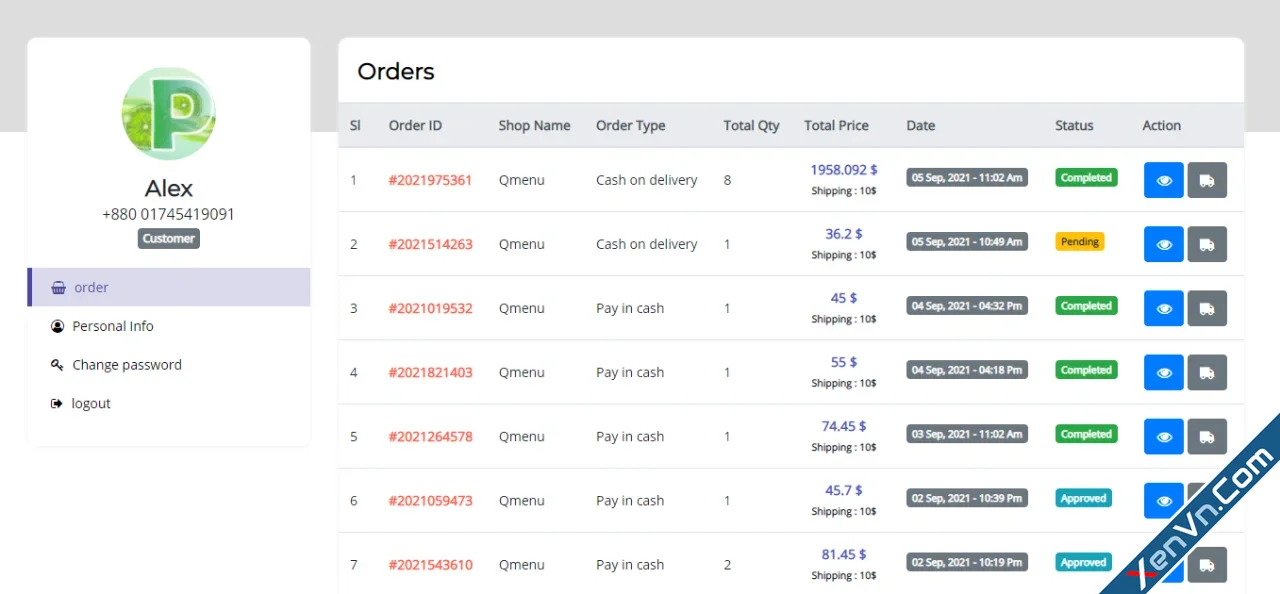Click date badge 05 Sep, 2021 - 11:02 Am
The width and height of the screenshot is (1280, 594).
pos(967,178)
